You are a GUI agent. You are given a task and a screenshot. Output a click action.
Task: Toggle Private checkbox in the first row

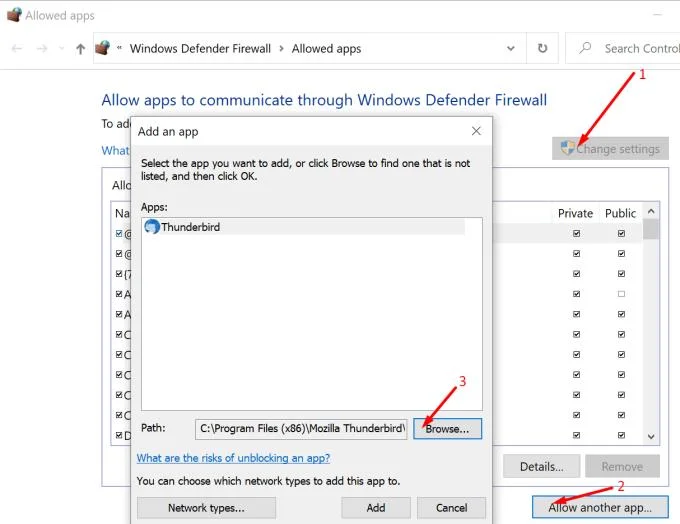(576, 233)
